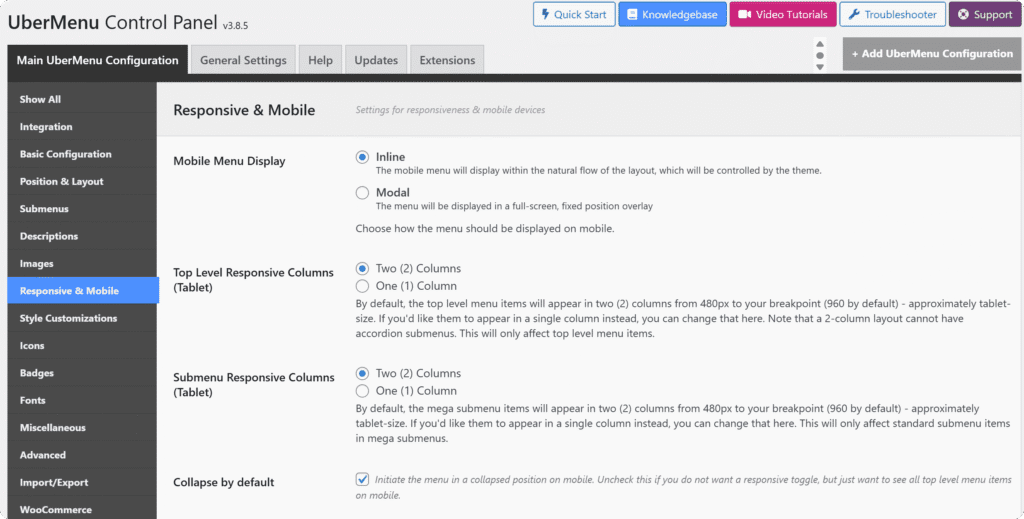Screen dimensions: 1024x519
Task: Click the lifesaver Support icon
Action: tap(963, 14)
